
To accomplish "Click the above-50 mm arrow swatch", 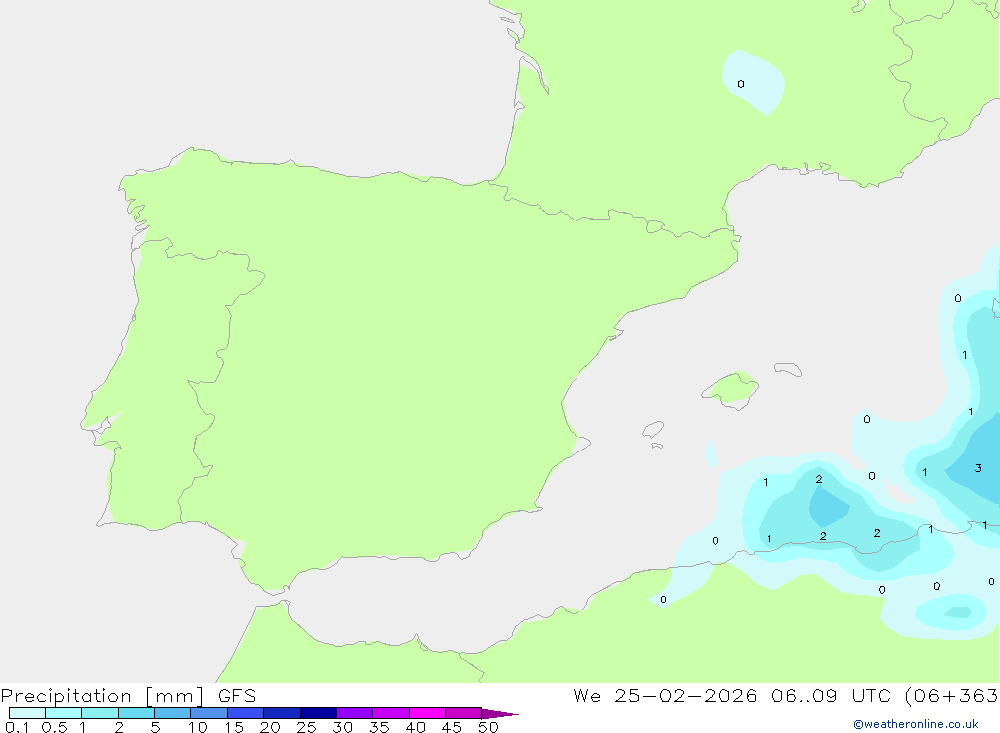I will pos(499,714).
